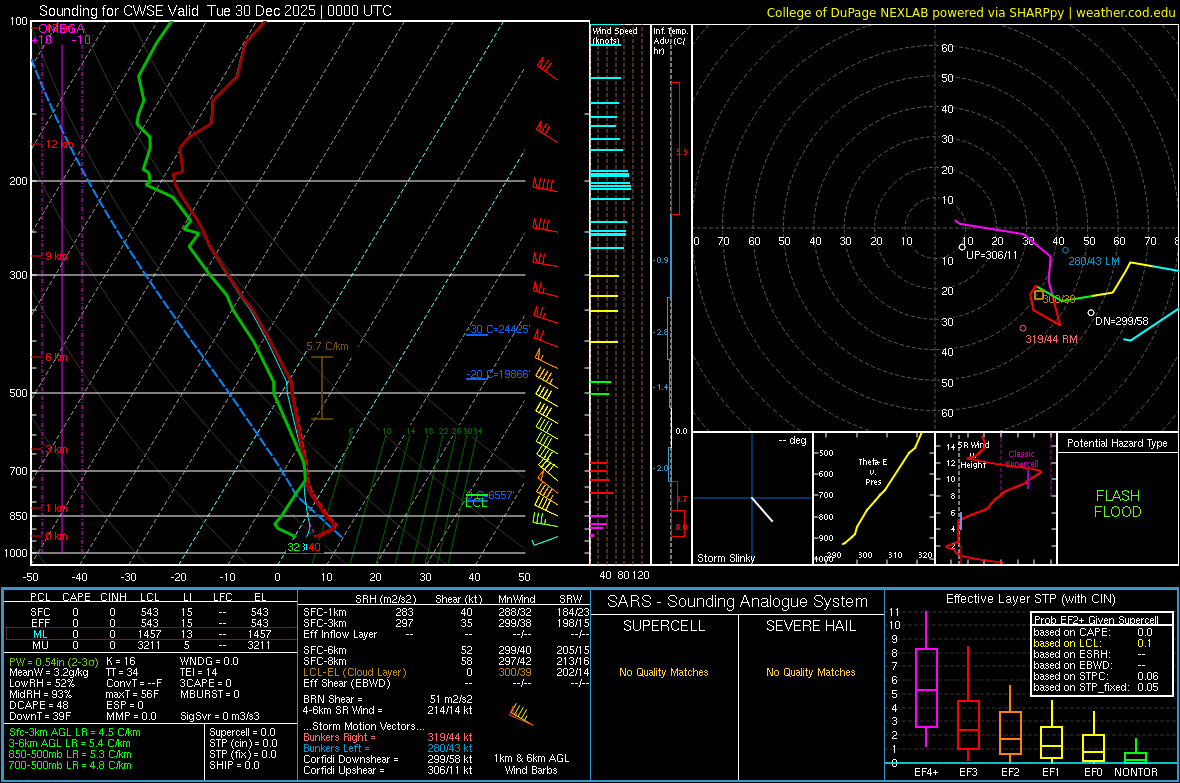Click 'No Quality Matches' under SUPERCELL
Screen dimensions: 1180x783
point(664,672)
